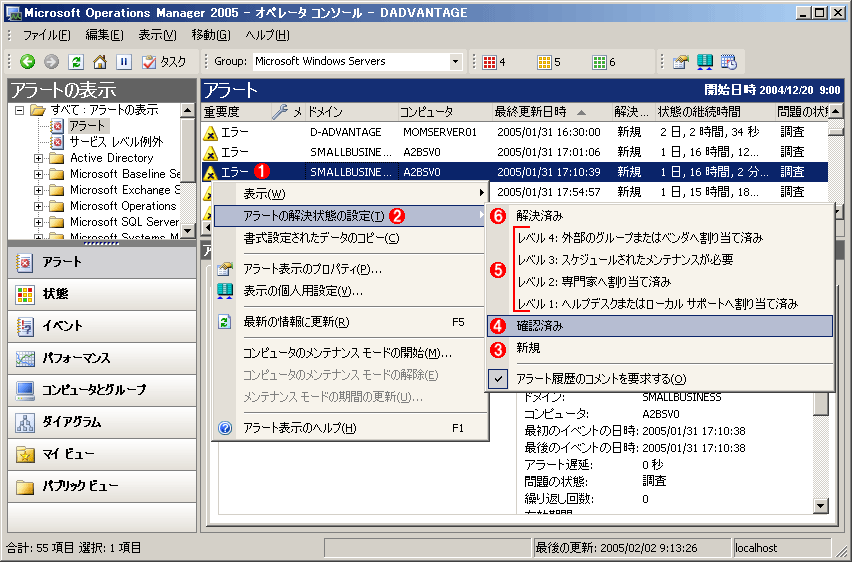Click the alert list scrollbar up arrow
This screenshot has width=852, height=562.
click(x=835, y=111)
